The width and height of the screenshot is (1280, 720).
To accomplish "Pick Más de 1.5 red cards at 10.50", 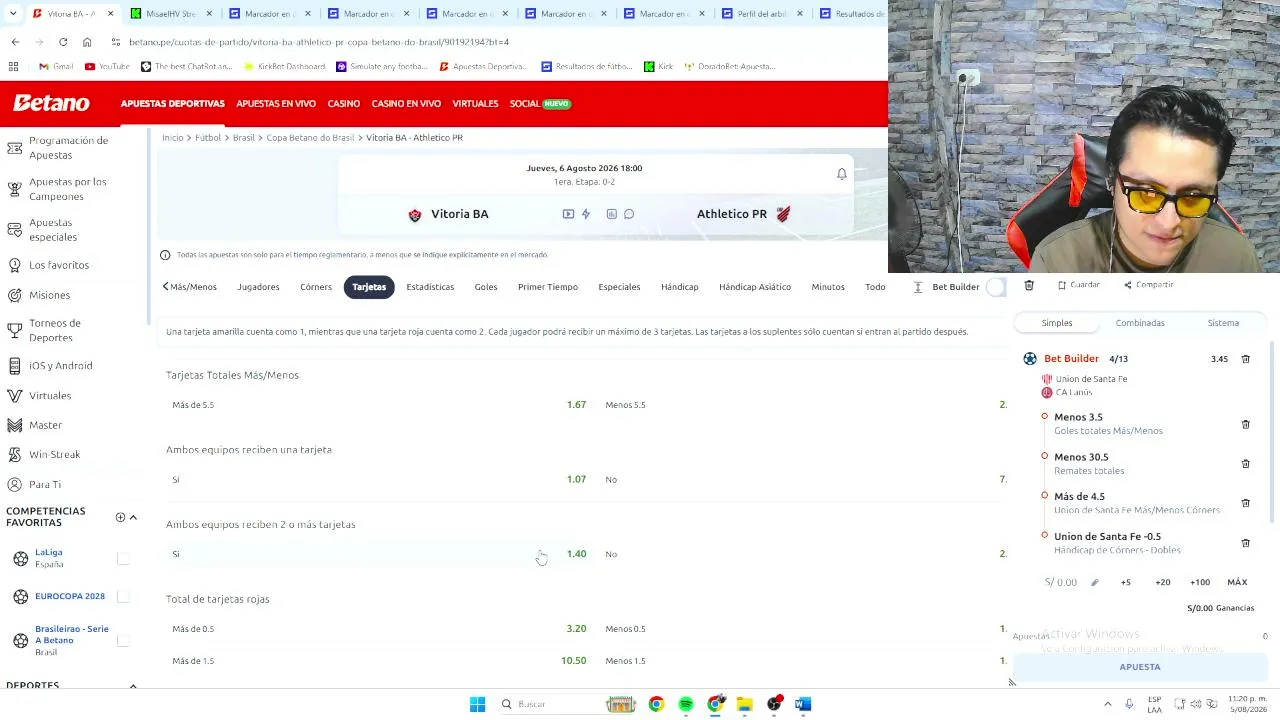I will tap(379, 661).
